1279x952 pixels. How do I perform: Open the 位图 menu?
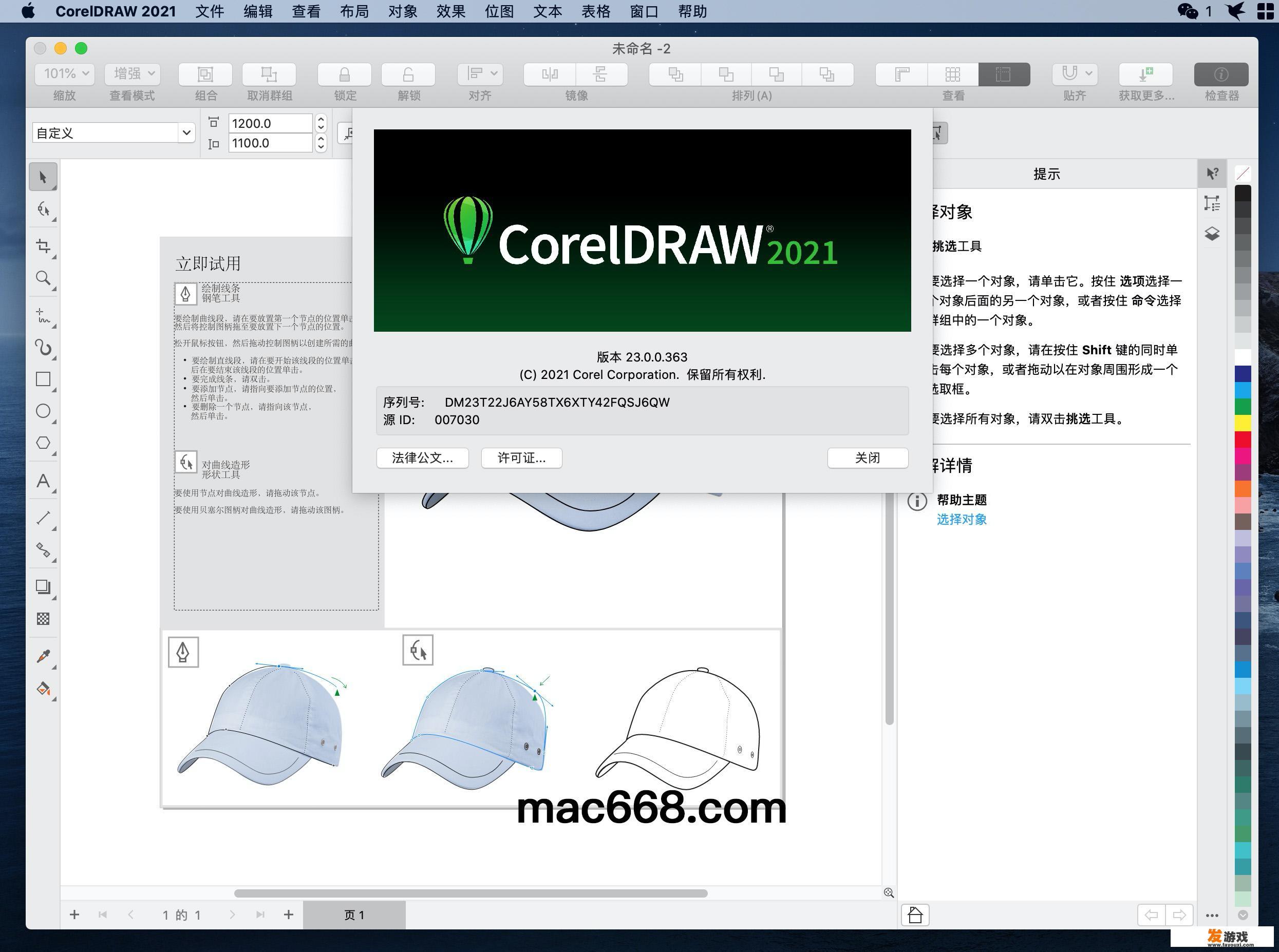click(x=499, y=11)
